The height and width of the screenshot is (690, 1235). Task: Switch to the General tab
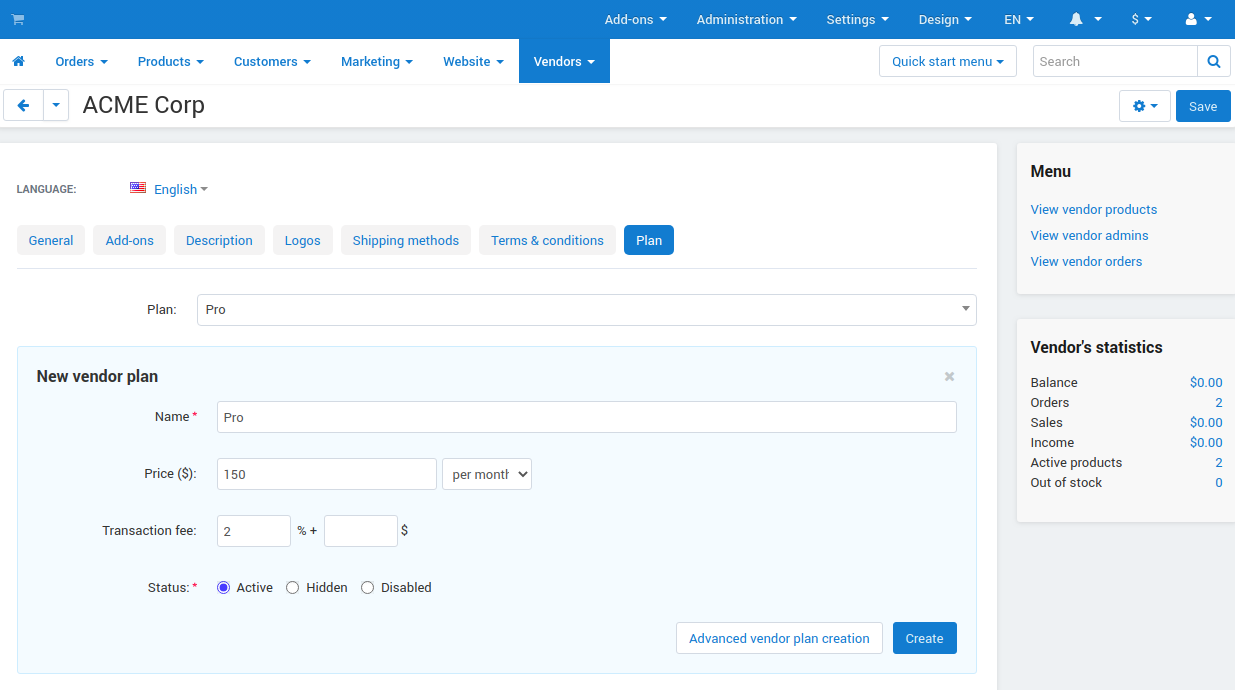(x=51, y=240)
